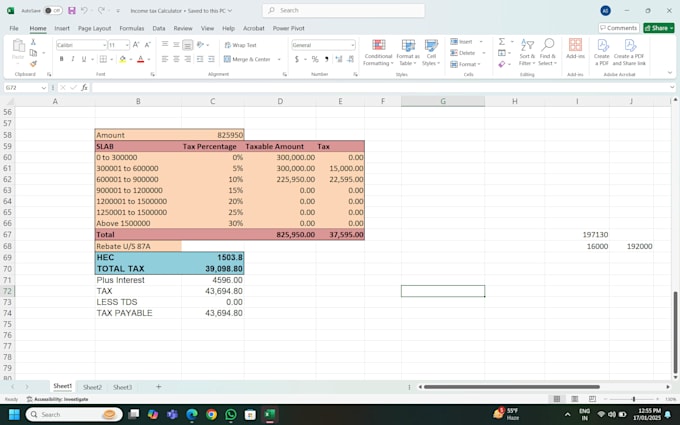This screenshot has height=425, width=680.
Task: Click the AutoSum sigma icon
Action: coord(502,42)
